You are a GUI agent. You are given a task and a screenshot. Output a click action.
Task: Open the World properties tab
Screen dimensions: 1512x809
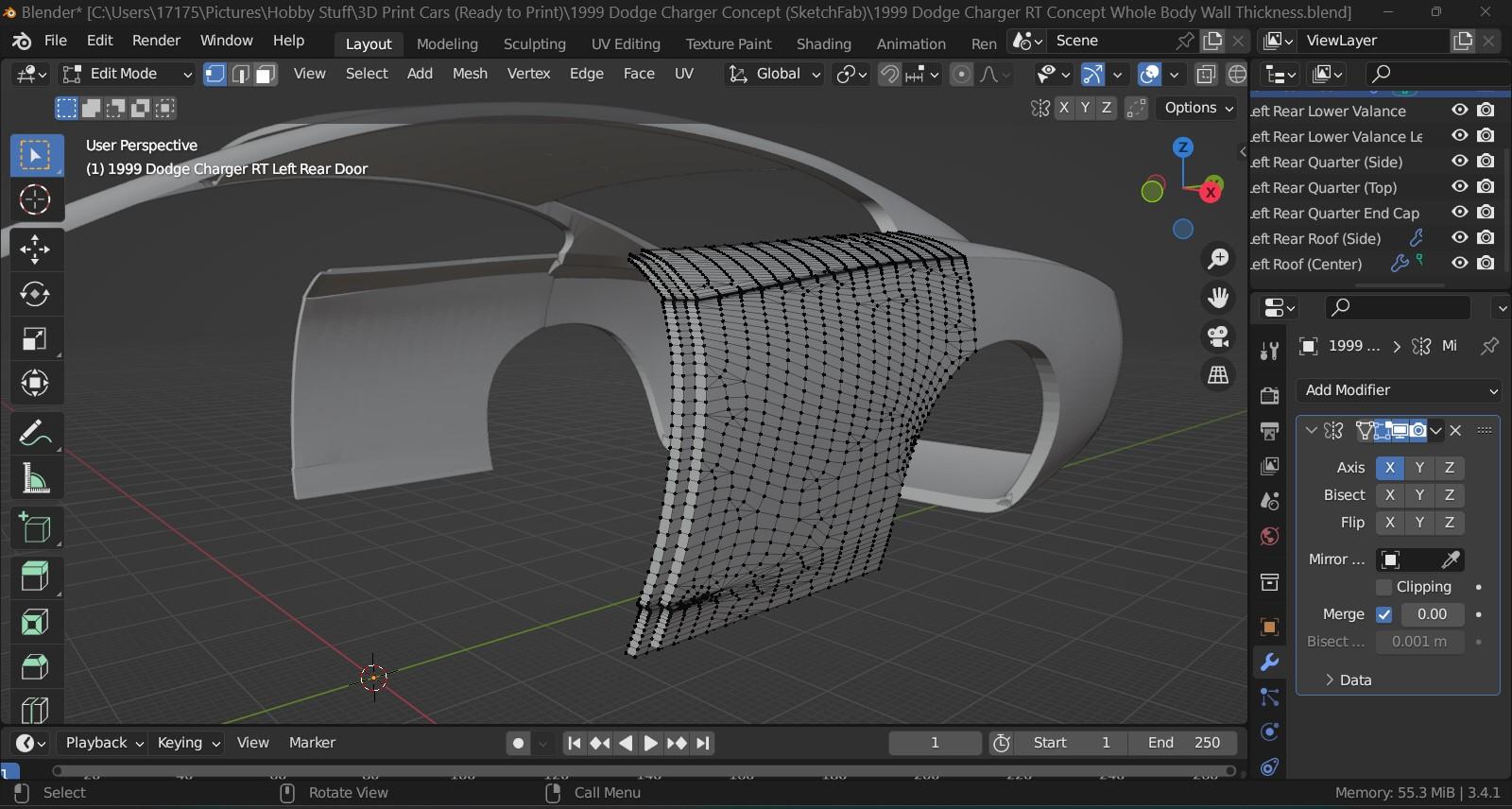(1270, 537)
